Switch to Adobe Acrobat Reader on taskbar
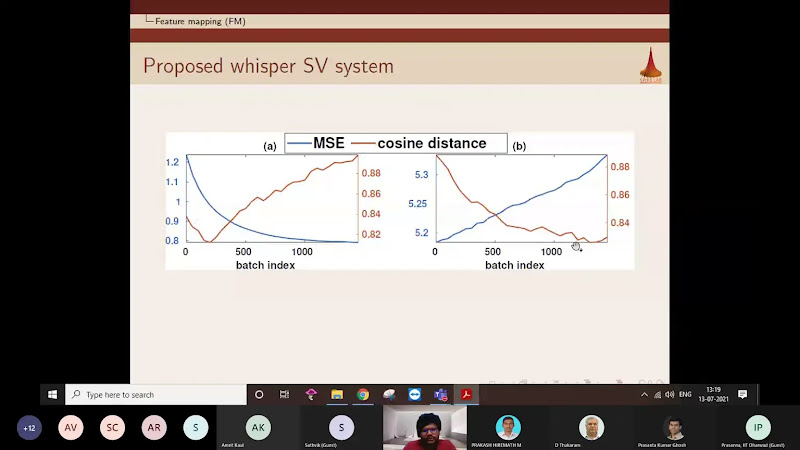Image resolution: width=800 pixels, height=450 pixels. click(x=466, y=394)
